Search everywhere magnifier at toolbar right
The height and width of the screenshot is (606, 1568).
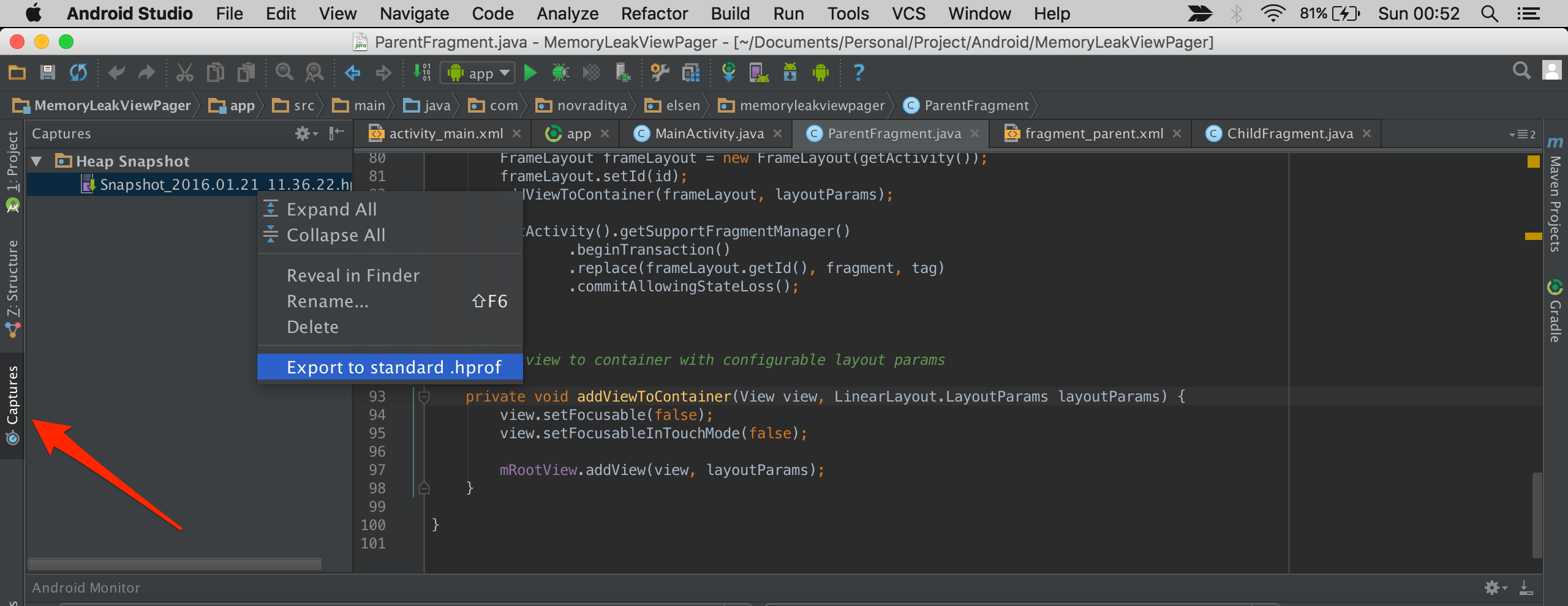1521,71
